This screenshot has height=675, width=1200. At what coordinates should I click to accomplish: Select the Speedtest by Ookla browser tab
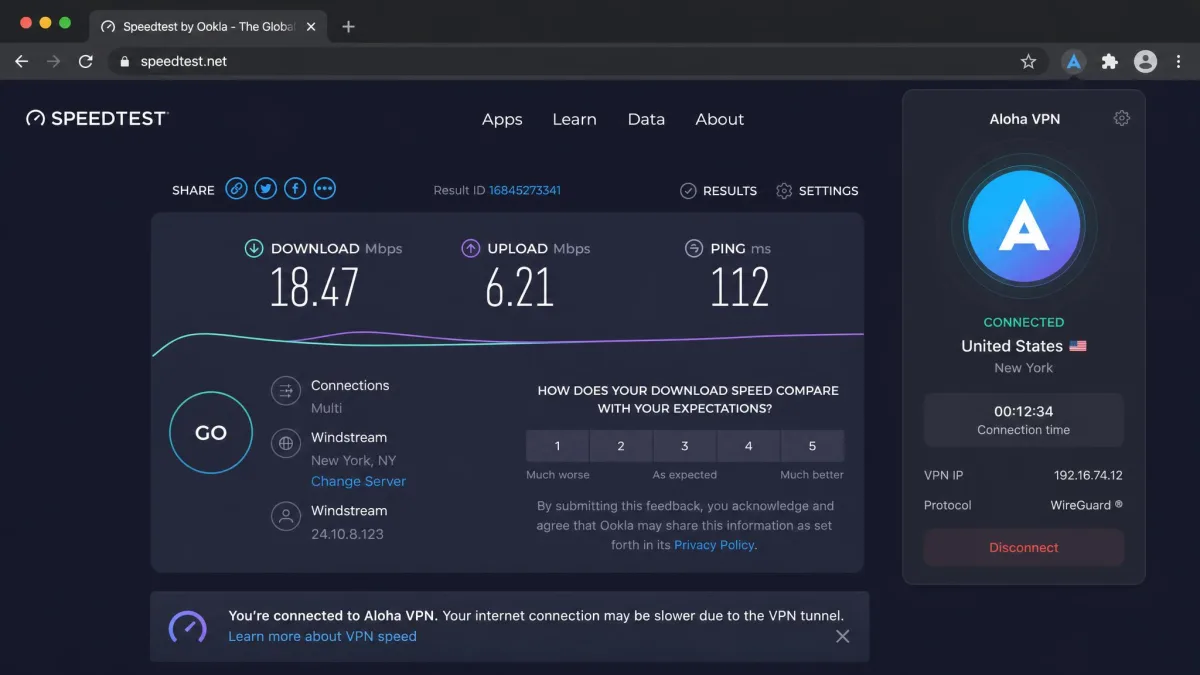point(208,27)
